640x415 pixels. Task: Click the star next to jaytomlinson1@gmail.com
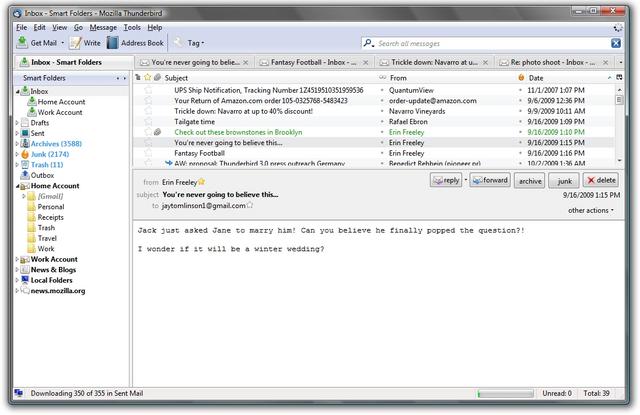coord(250,205)
